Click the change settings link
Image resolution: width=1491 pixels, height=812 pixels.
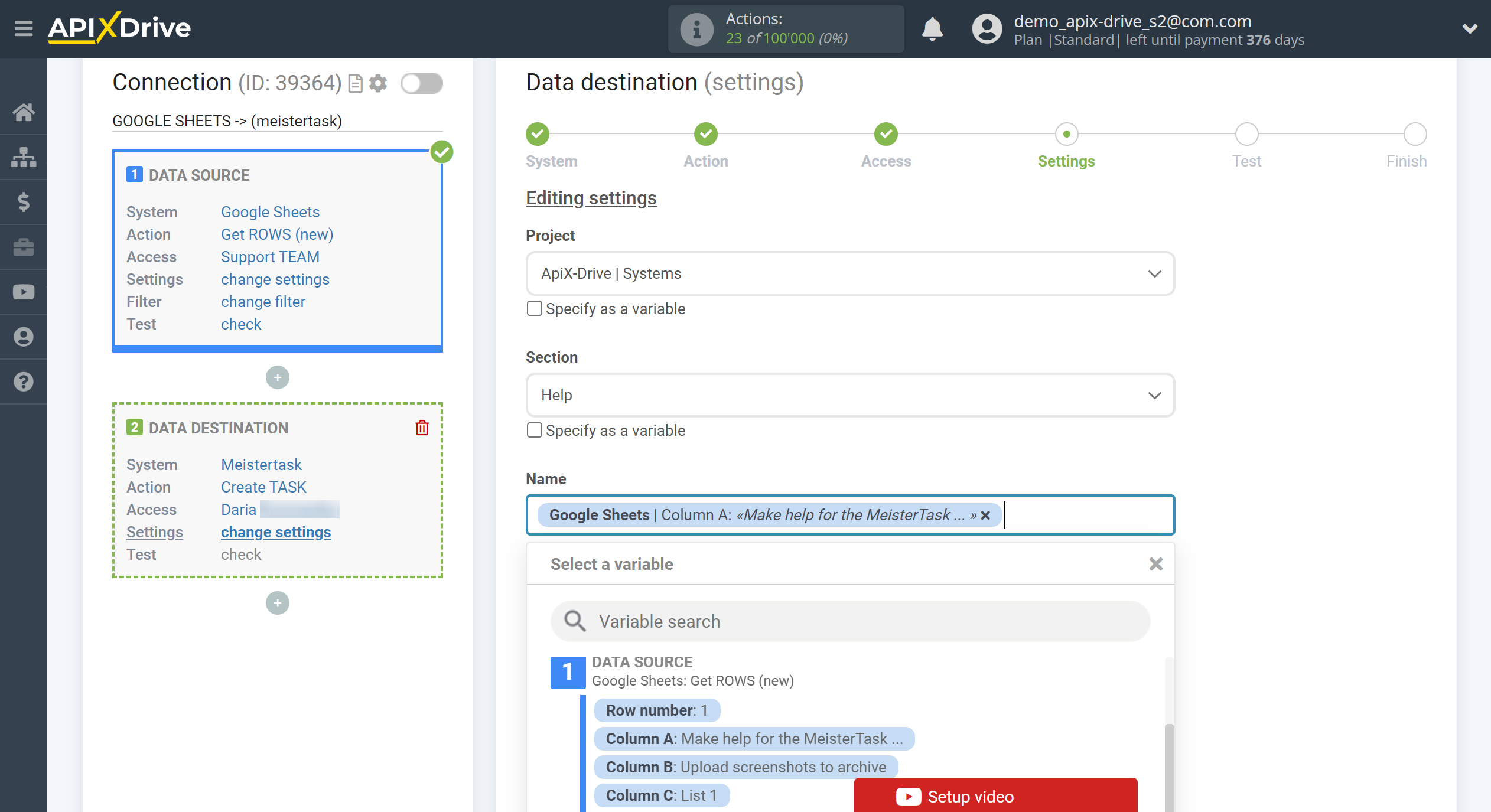[276, 531]
